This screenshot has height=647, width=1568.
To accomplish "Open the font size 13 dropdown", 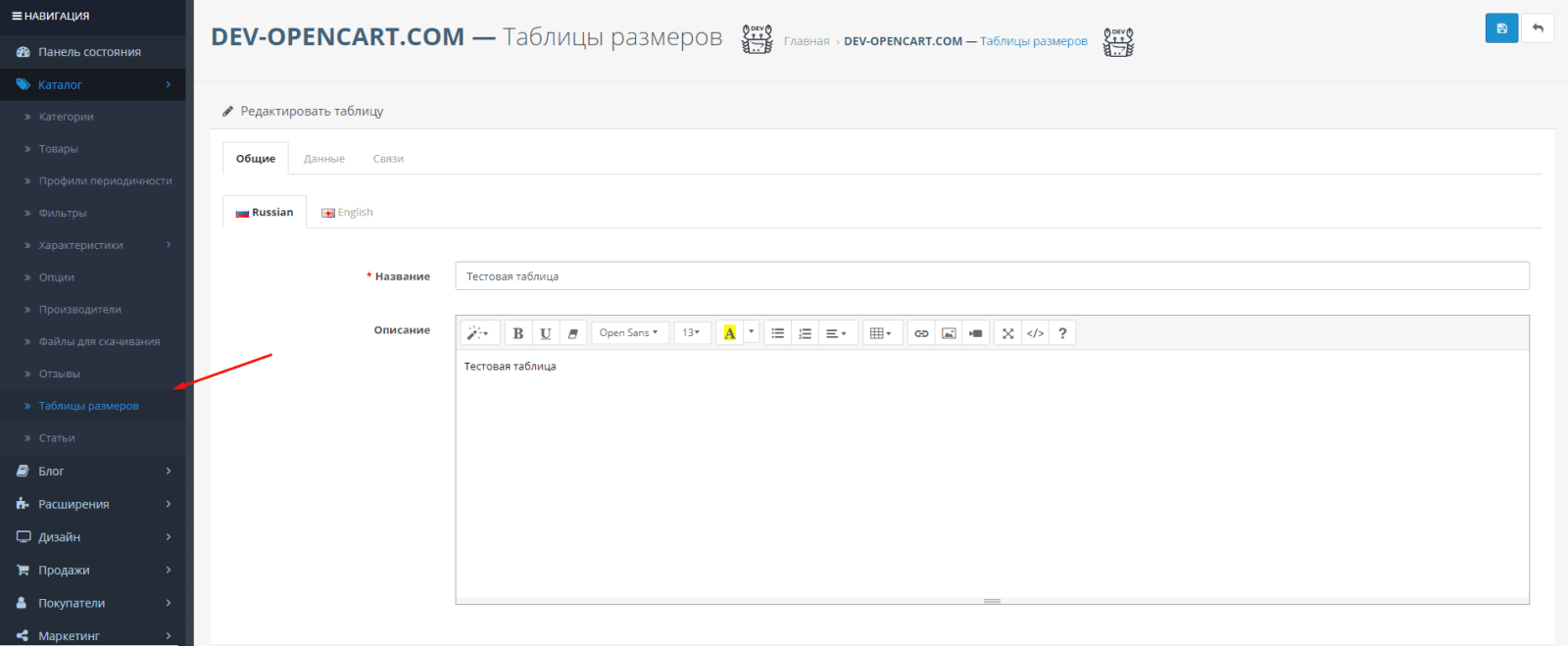I will [692, 333].
